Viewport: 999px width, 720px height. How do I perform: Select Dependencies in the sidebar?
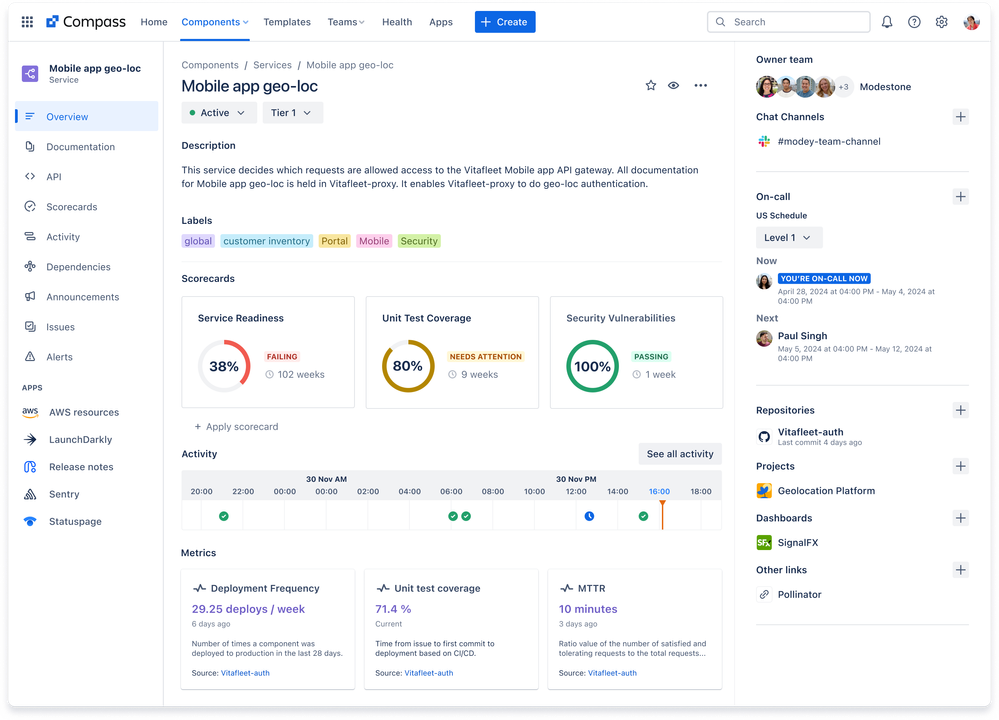click(87, 266)
